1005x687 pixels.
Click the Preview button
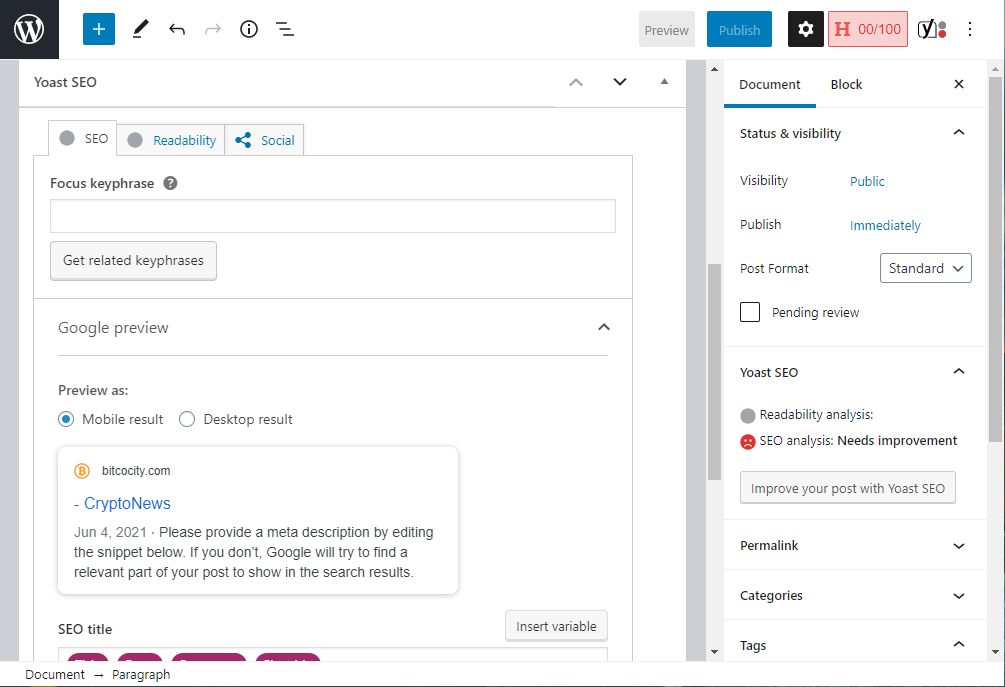(x=667, y=29)
